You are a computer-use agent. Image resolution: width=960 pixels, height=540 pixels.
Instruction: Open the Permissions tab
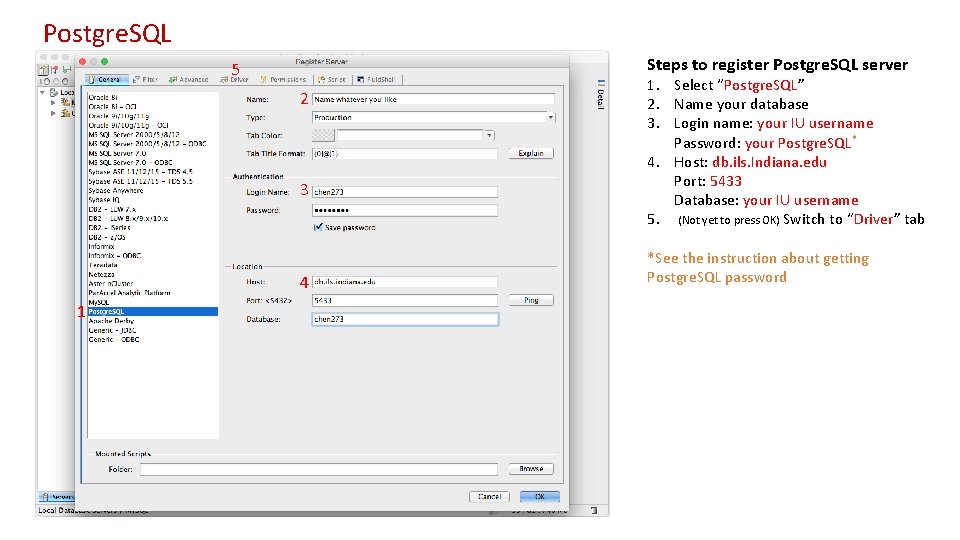(283, 80)
